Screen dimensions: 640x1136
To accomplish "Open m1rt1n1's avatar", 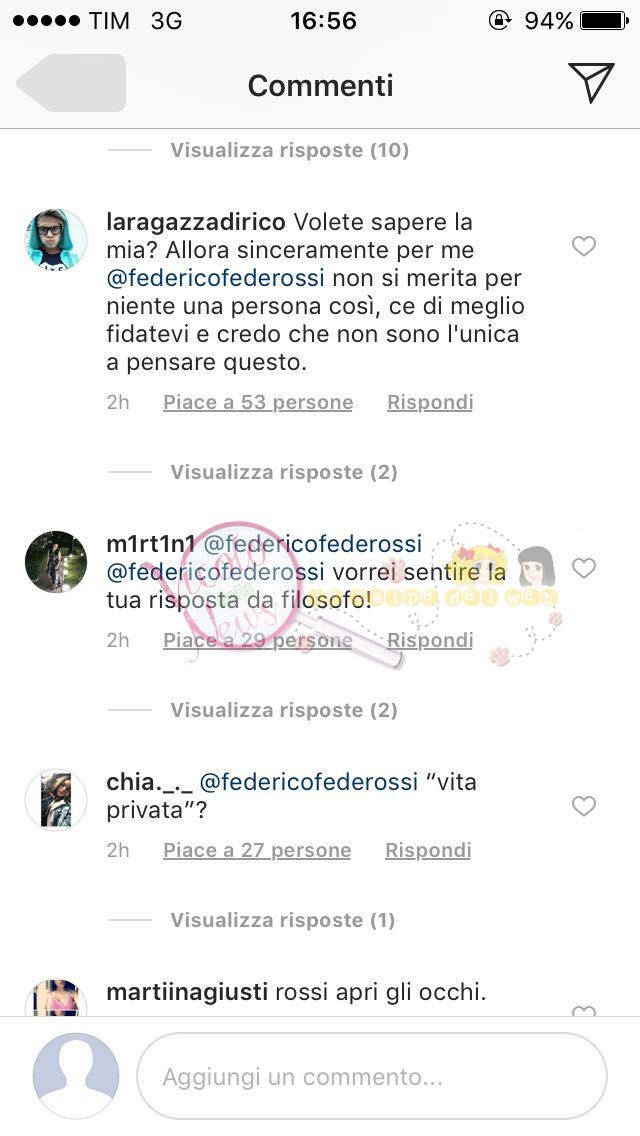I will 56,561.
